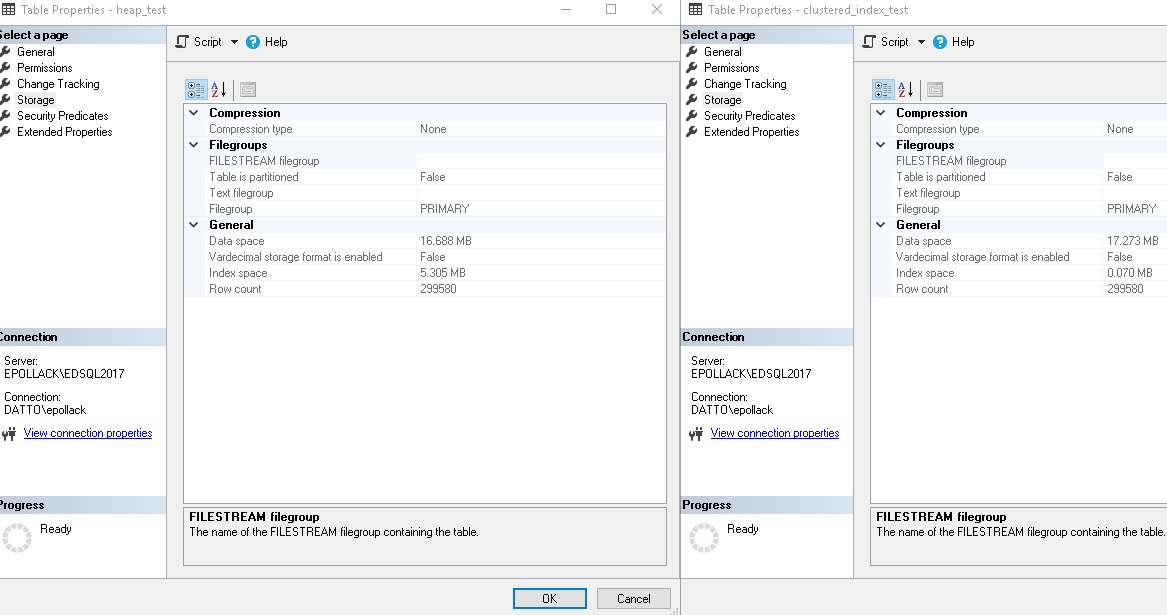Collapse the General section in heap_test properties
Image resolution: width=1167 pixels, height=615 pixels.
coord(192,224)
